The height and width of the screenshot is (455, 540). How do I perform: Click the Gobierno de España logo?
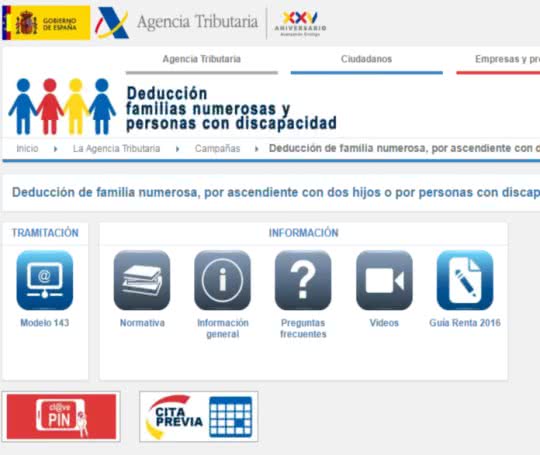(46, 23)
